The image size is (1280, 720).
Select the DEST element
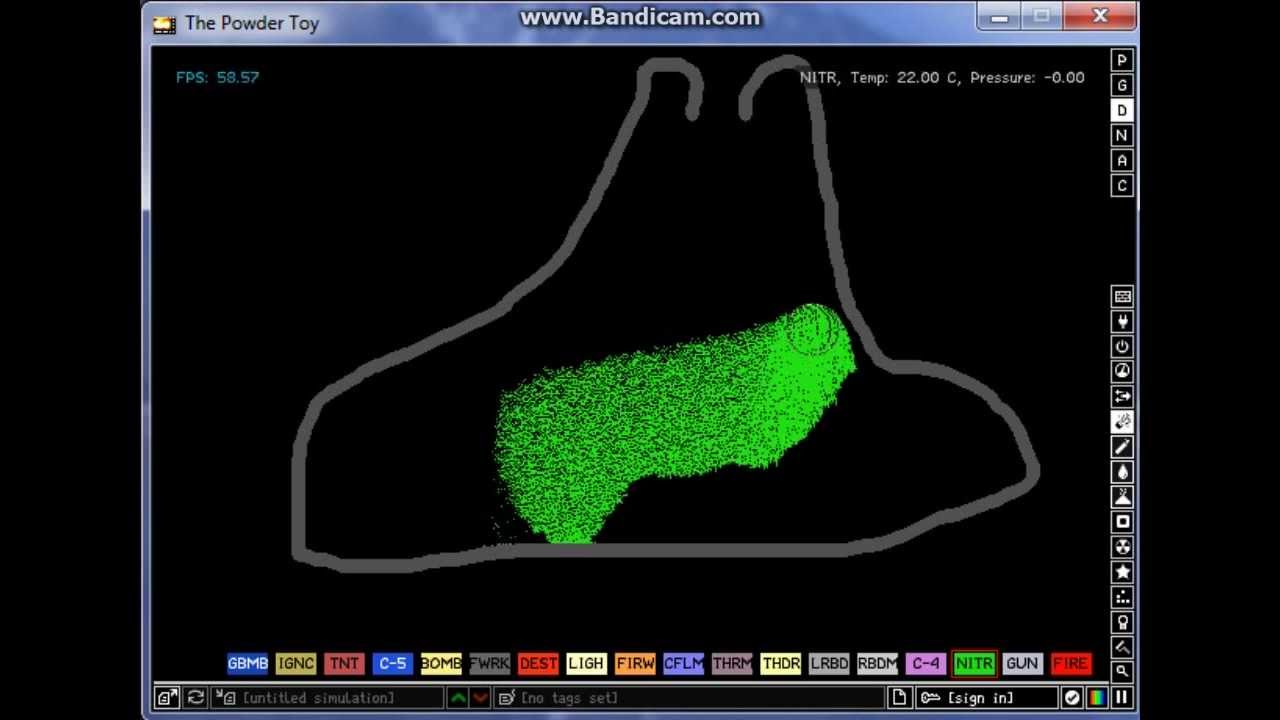click(x=538, y=663)
